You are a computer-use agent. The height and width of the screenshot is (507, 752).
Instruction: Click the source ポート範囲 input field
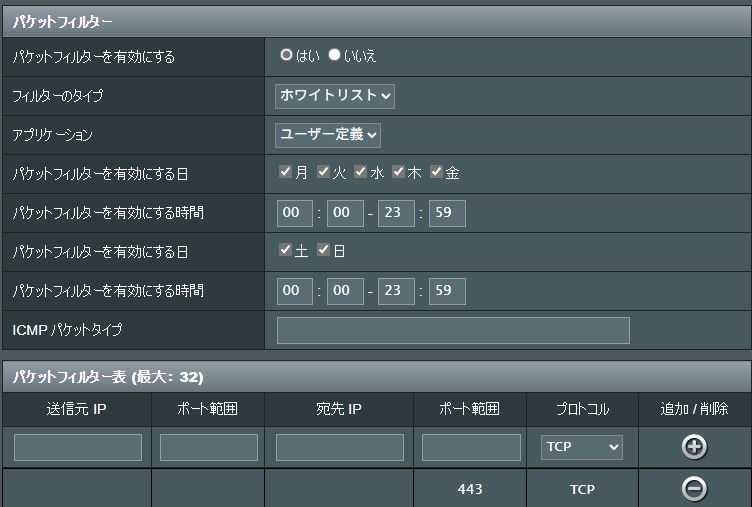click(209, 448)
